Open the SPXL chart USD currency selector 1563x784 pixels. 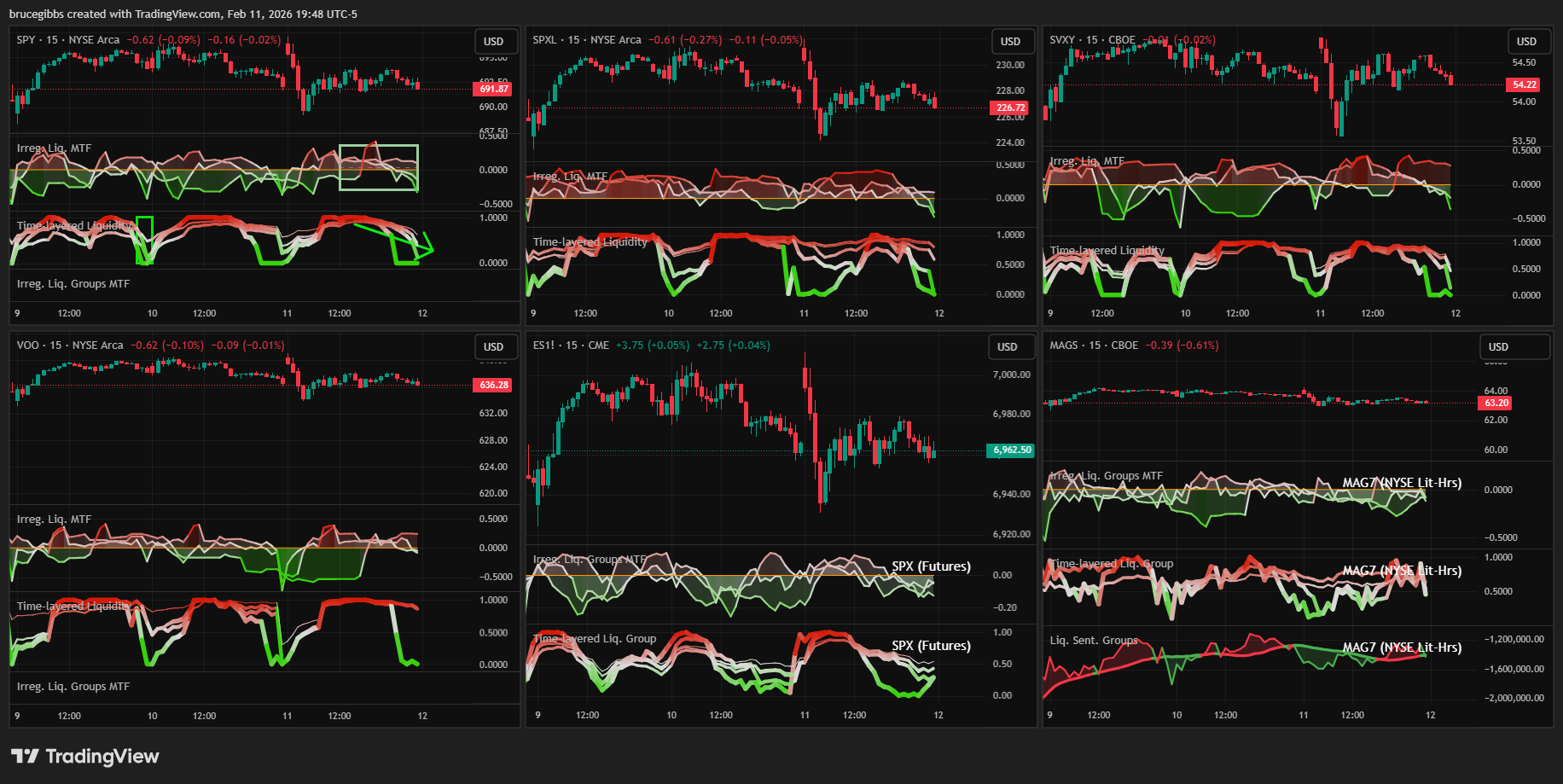pyautogui.click(x=1011, y=41)
